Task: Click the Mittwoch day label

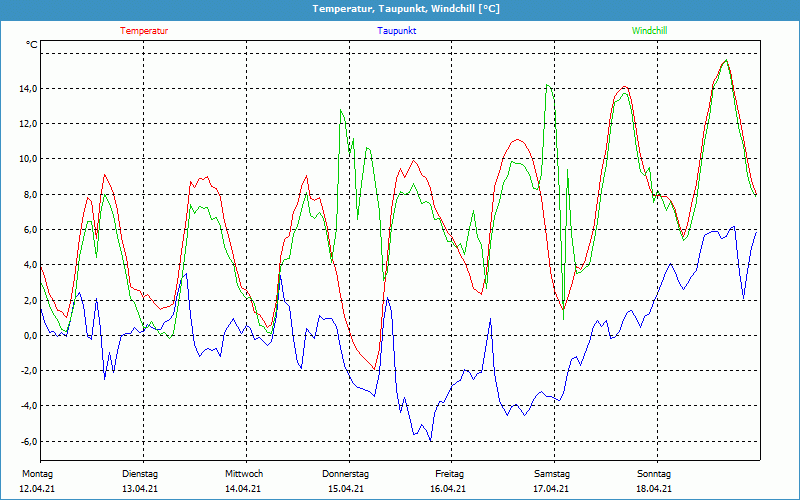Action: coord(244,474)
